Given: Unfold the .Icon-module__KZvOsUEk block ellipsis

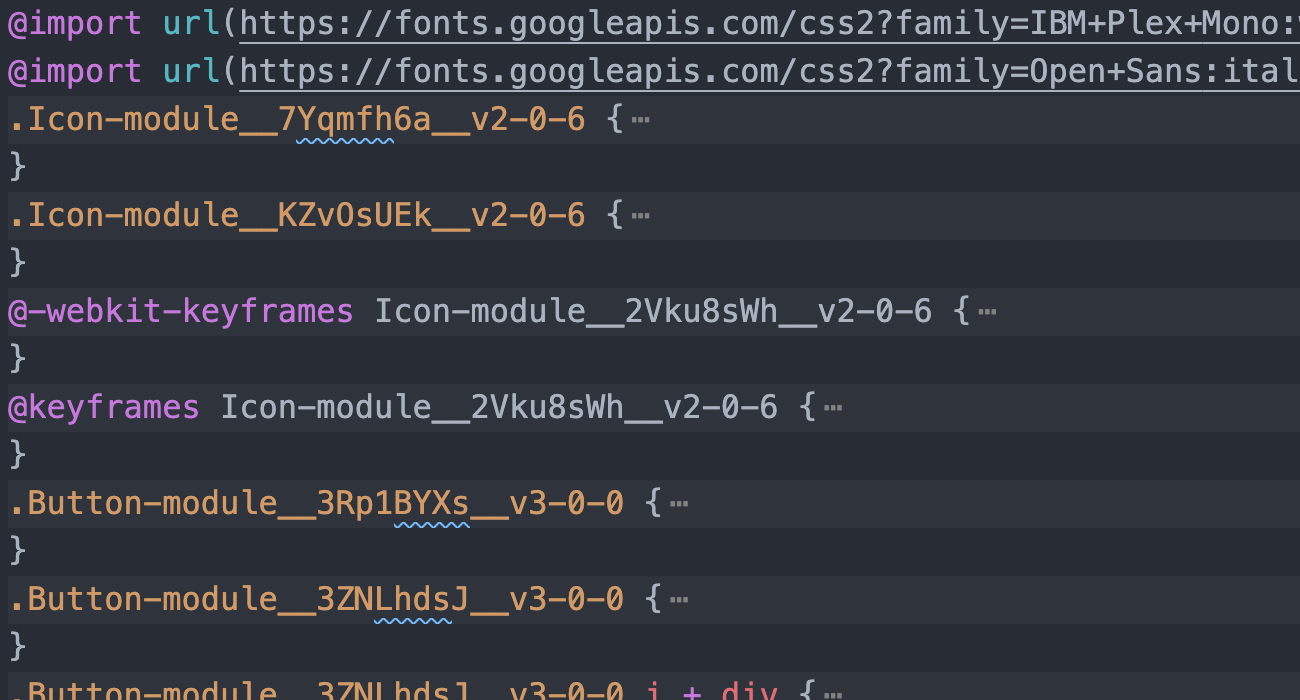Looking at the screenshot, I should pos(641,216).
